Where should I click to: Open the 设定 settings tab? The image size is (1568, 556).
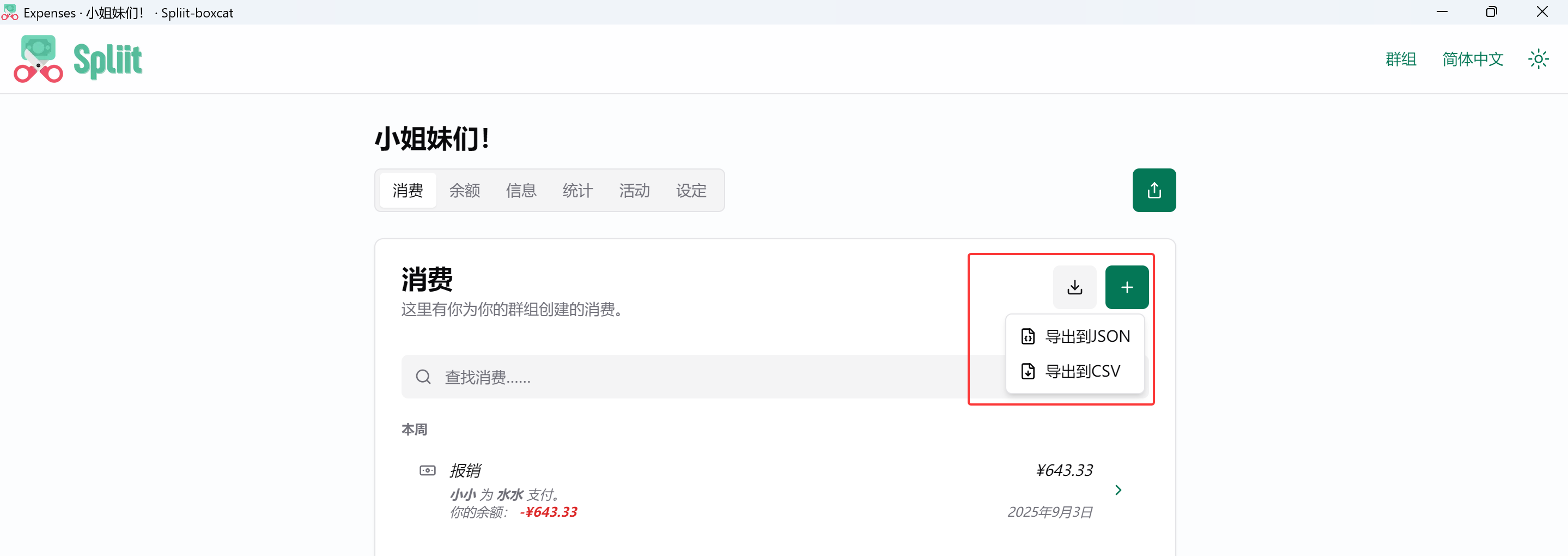pos(691,191)
